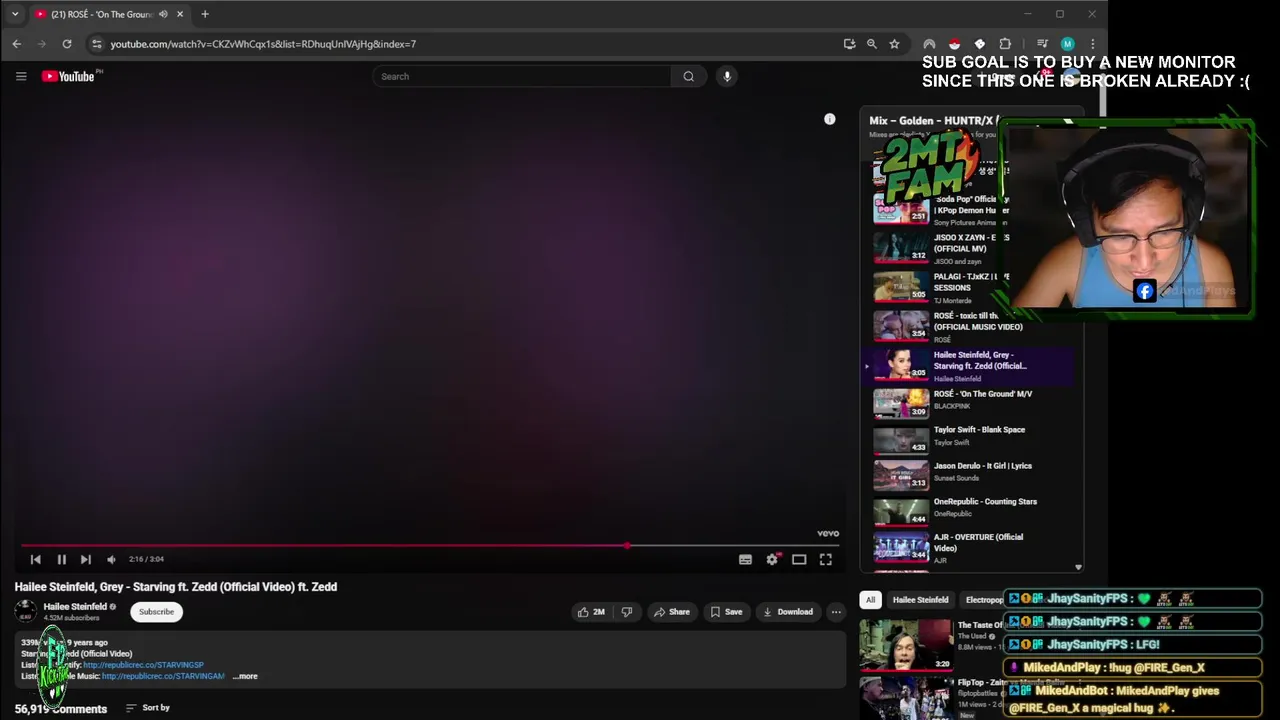
Task: Play OneRepublic - Counting Stars
Action: [967, 510]
